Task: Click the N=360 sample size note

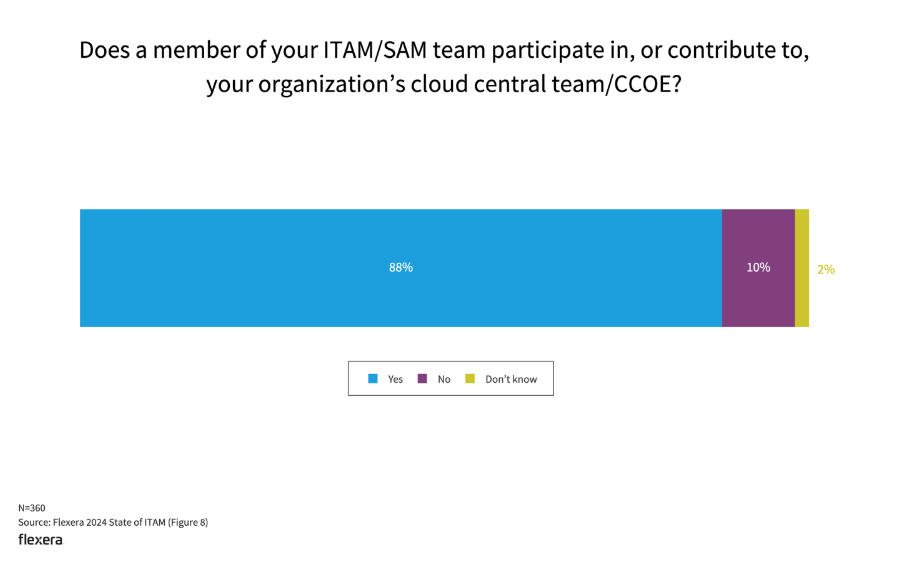Action: click(x=31, y=508)
